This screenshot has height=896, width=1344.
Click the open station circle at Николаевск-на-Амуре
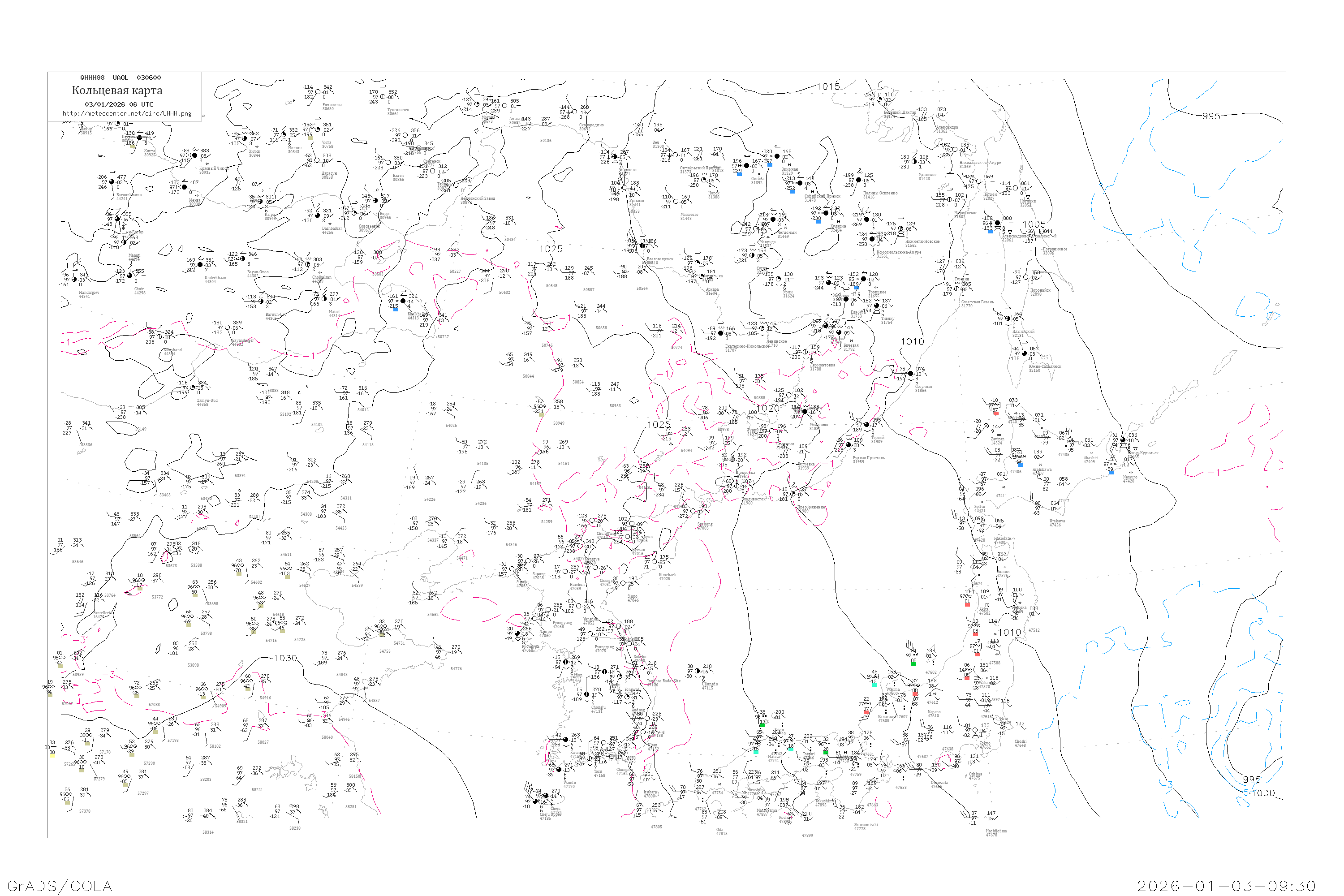955,149
